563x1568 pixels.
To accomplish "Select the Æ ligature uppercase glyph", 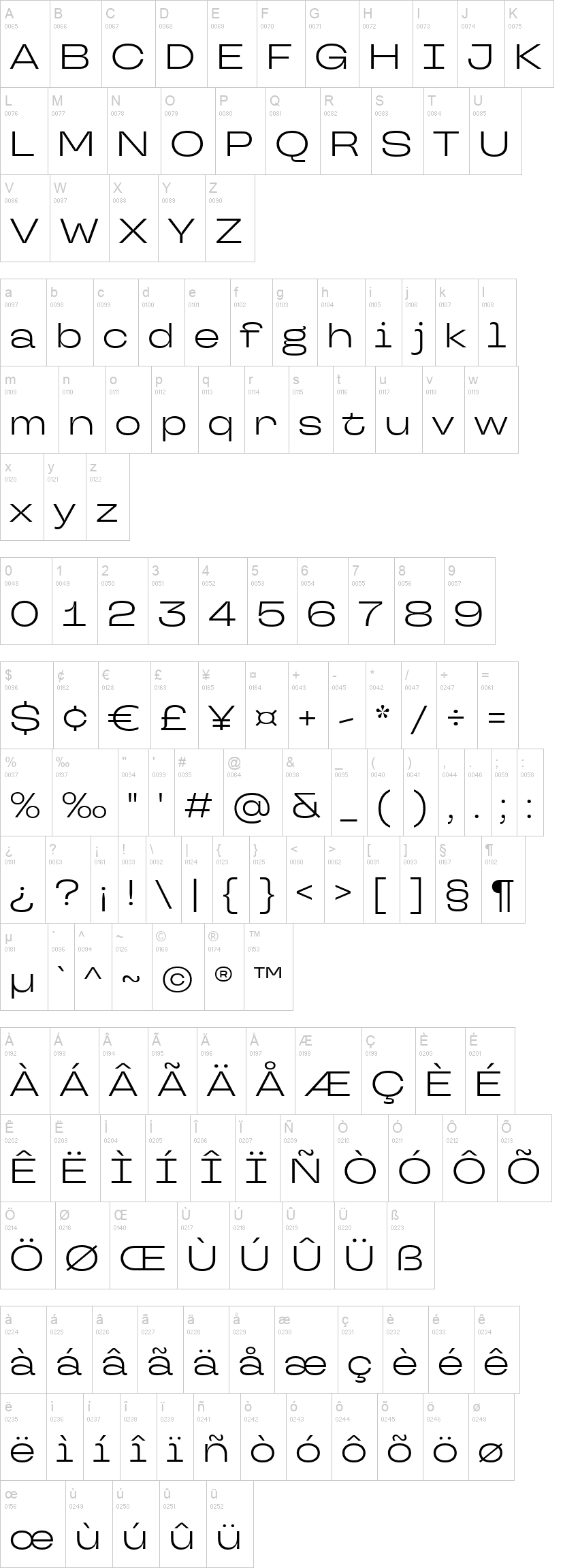I will pyautogui.click(x=328, y=1083).
